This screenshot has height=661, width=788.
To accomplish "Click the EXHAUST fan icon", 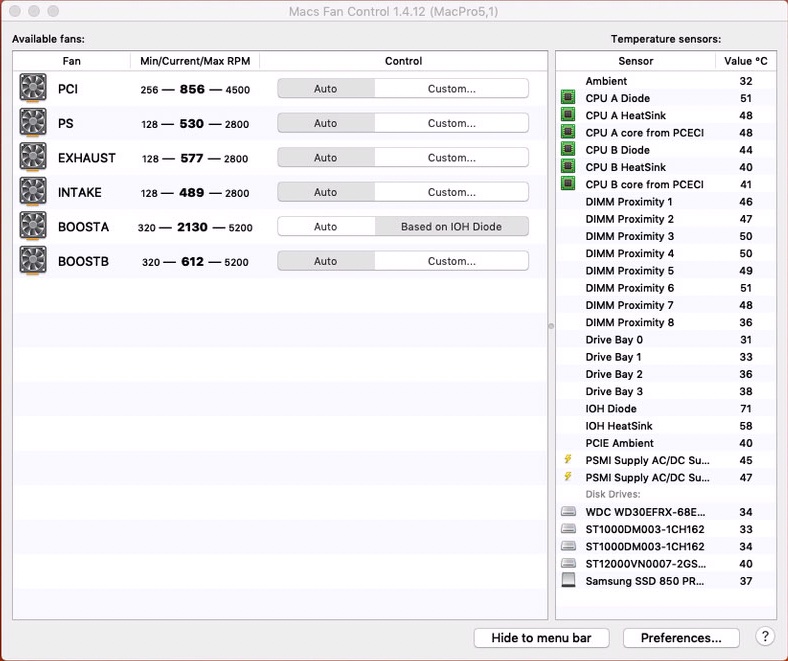I will point(33,157).
